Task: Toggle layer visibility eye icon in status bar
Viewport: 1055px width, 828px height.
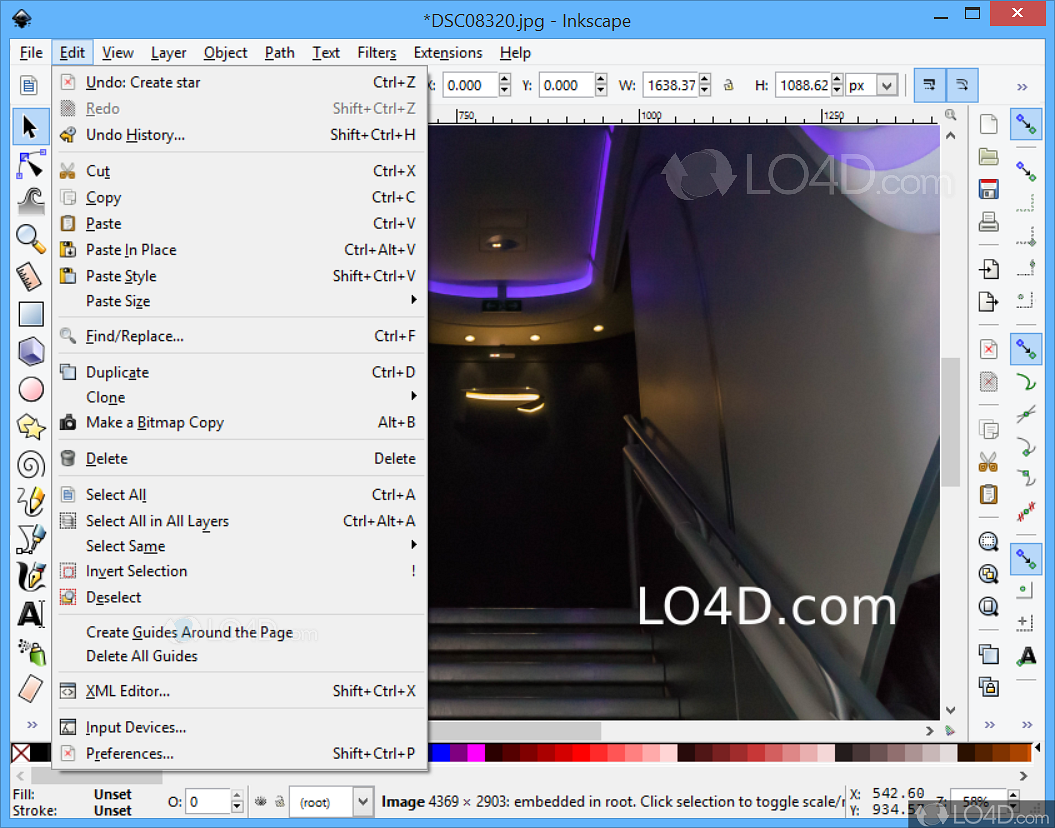Action: pos(261,802)
